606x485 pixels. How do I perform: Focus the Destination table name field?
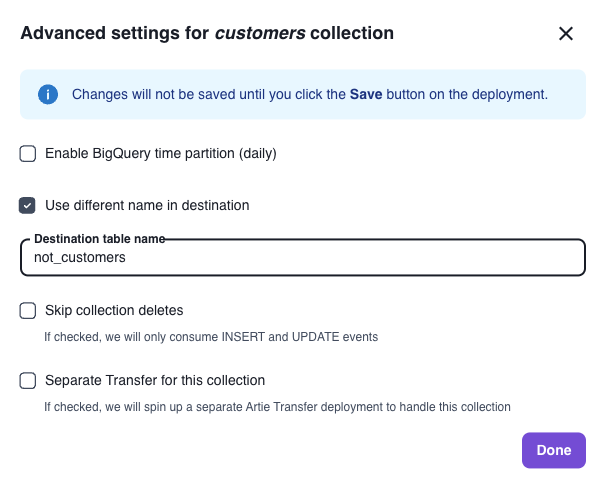click(303, 257)
